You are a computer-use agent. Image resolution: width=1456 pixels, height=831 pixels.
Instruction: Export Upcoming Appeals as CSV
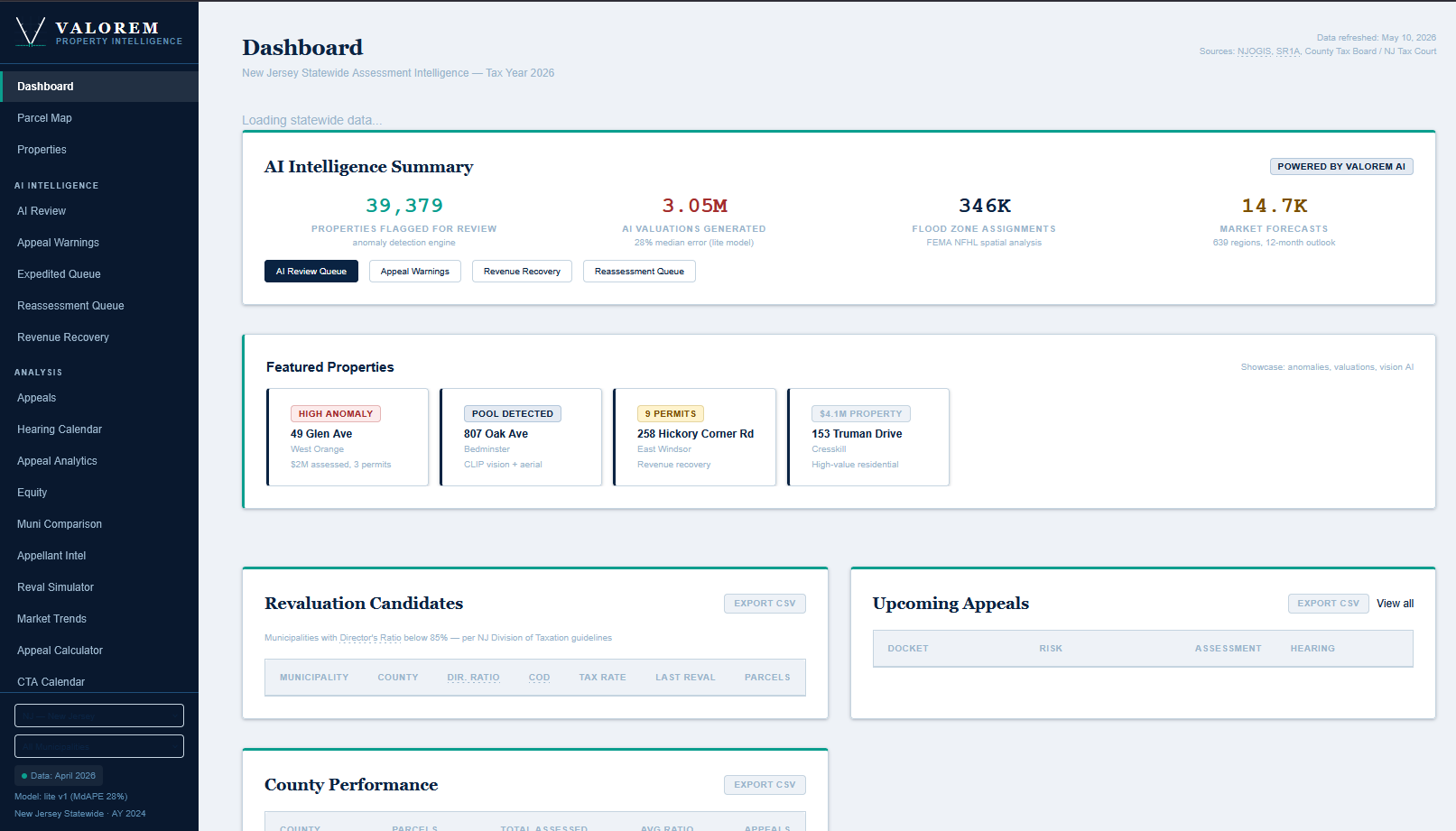pos(1328,604)
